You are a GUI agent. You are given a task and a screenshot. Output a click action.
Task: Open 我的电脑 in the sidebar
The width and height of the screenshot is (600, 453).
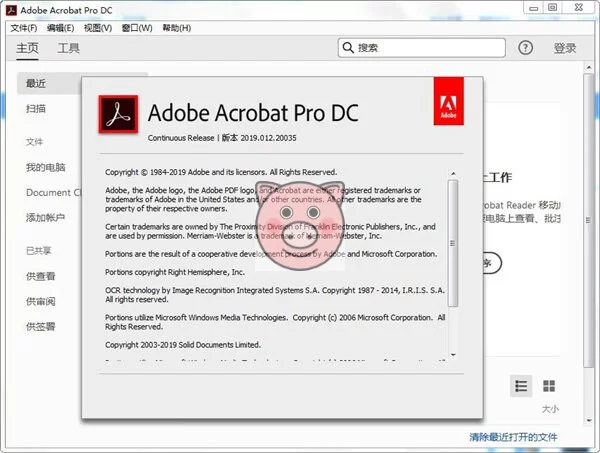click(46, 167)
